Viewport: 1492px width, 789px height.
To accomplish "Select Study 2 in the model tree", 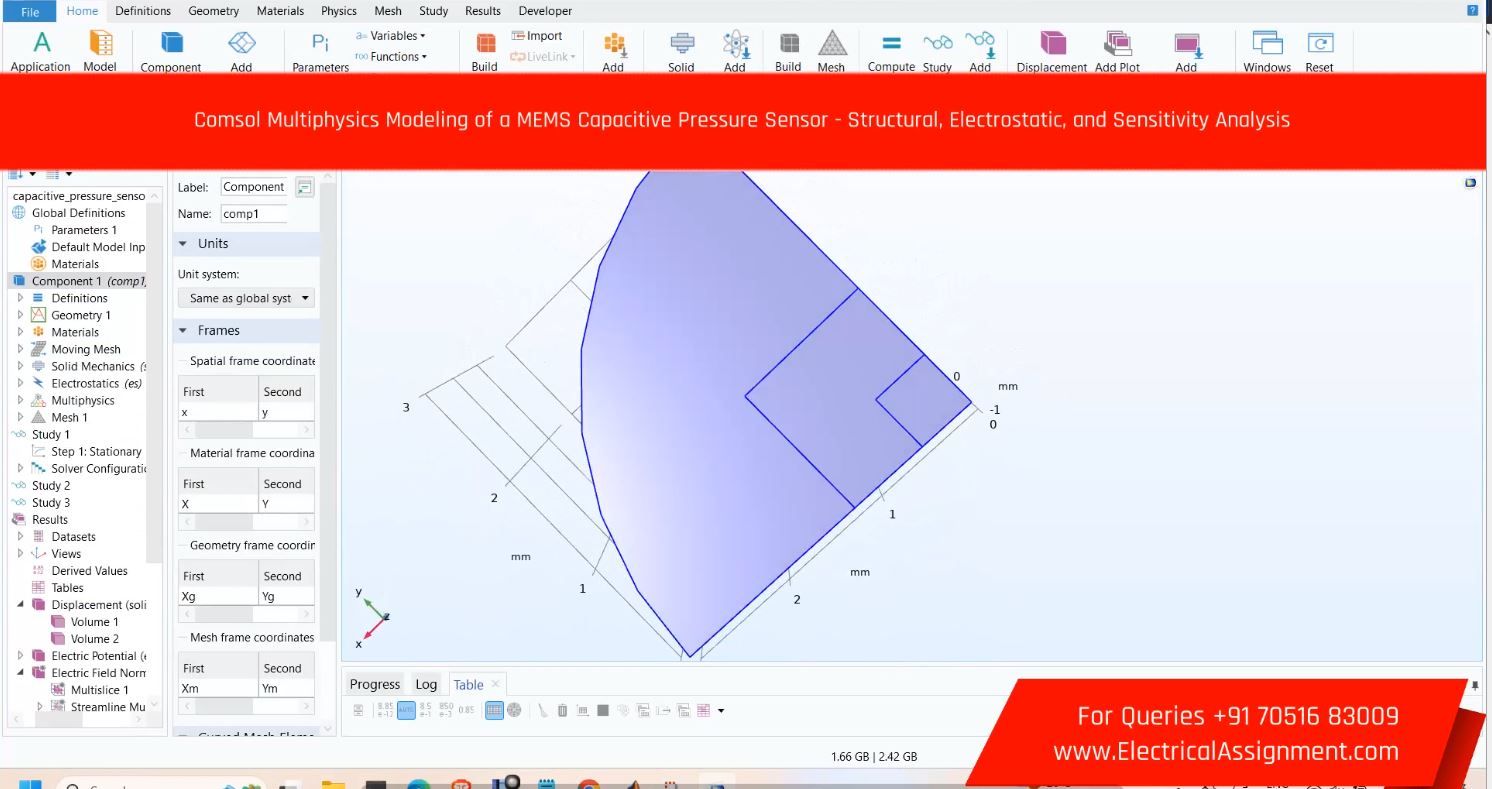I will tap(51, 486).
